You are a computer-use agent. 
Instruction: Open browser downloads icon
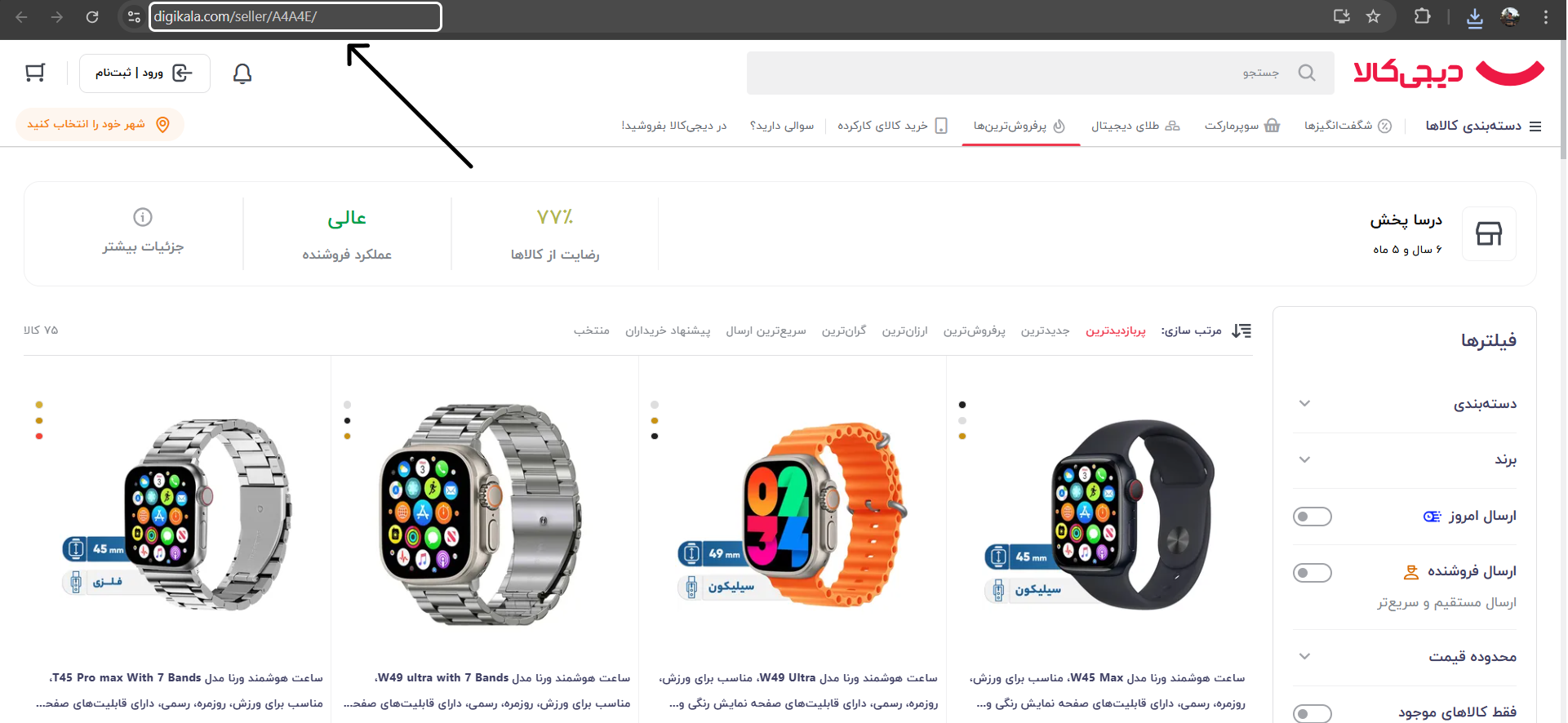1474,17
